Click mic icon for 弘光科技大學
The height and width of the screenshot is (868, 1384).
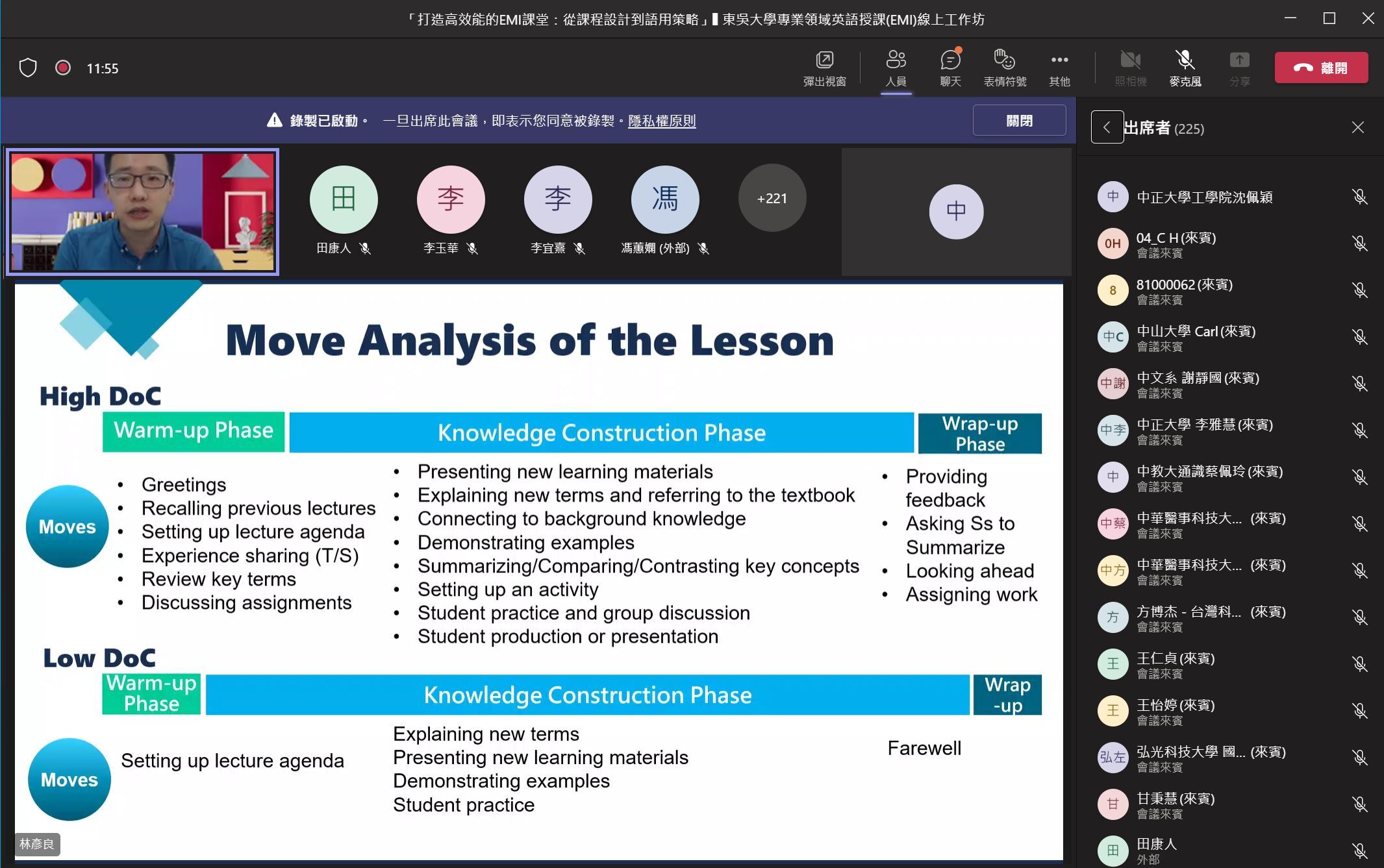click(1359, 758)
